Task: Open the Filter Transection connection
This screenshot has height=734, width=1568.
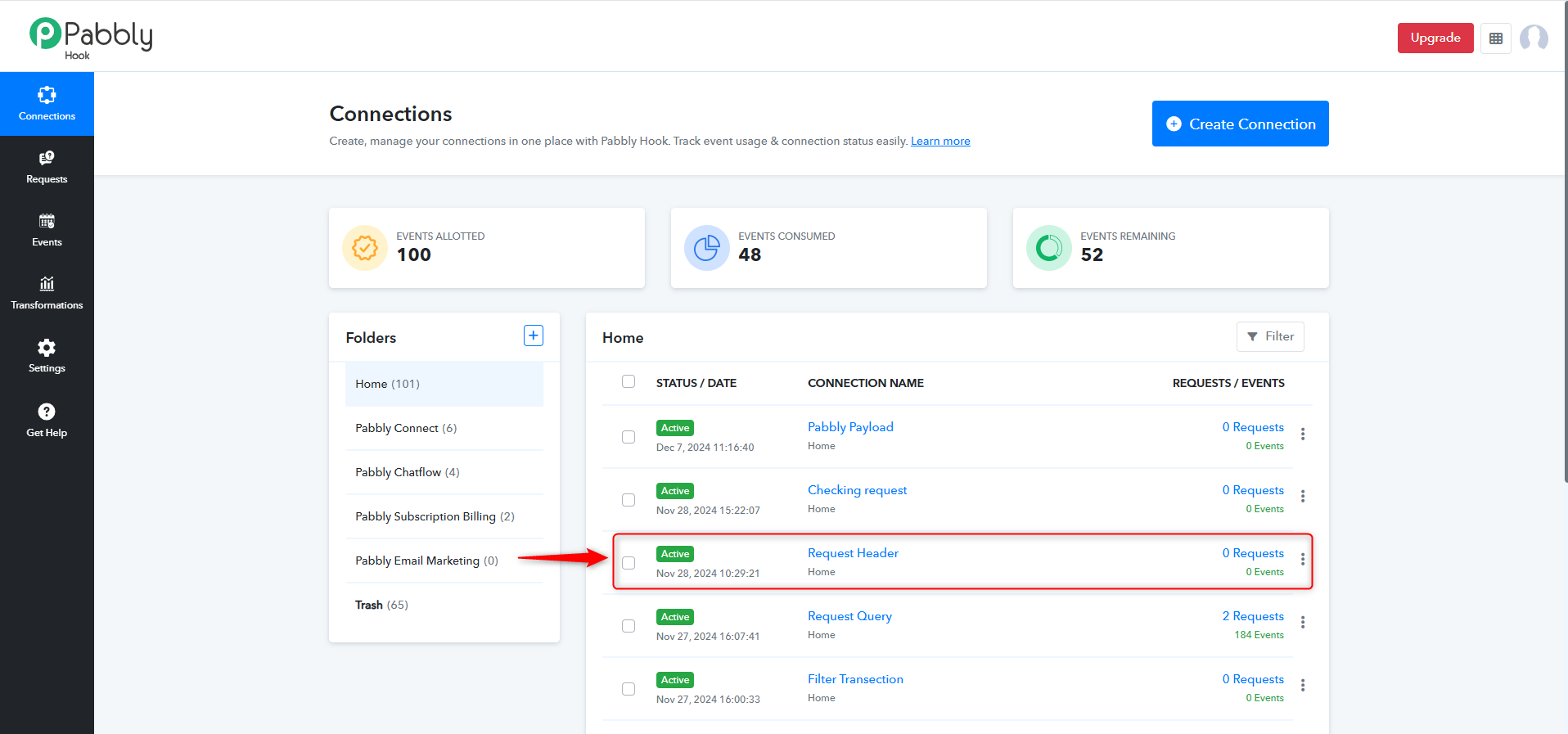Action: 855,679
